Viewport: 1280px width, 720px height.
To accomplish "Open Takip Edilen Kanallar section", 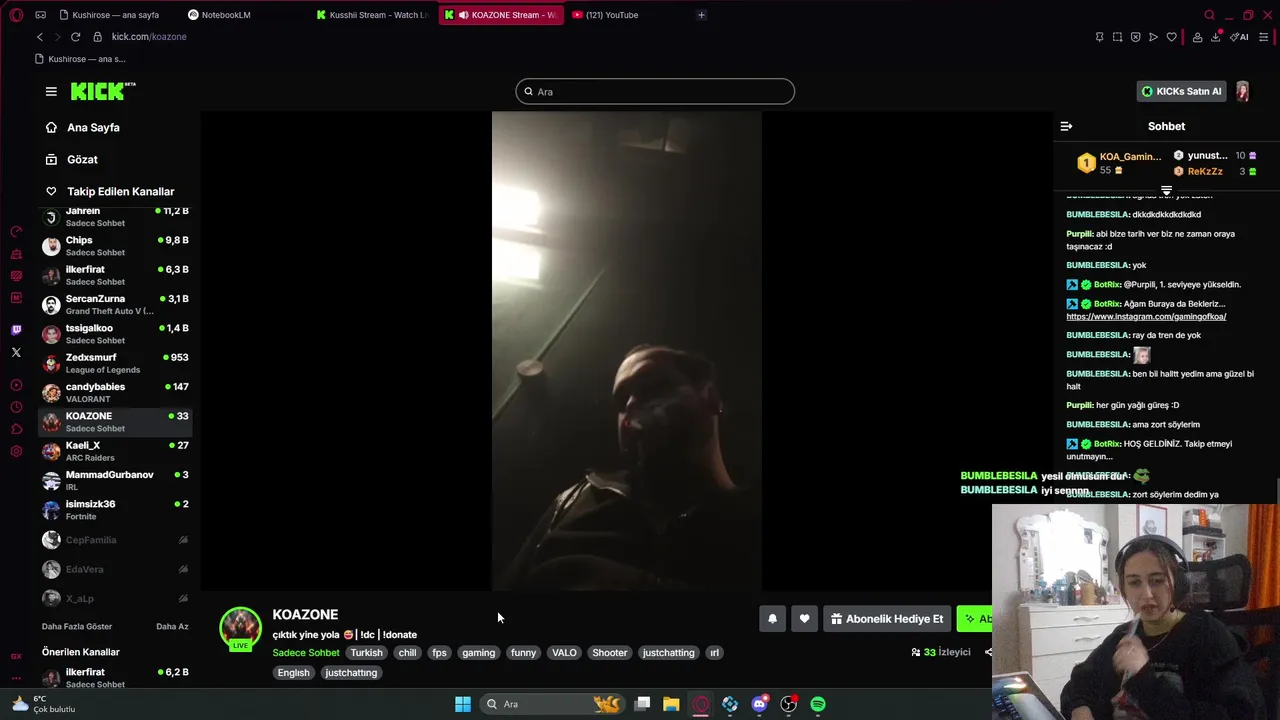I will 120,192.
